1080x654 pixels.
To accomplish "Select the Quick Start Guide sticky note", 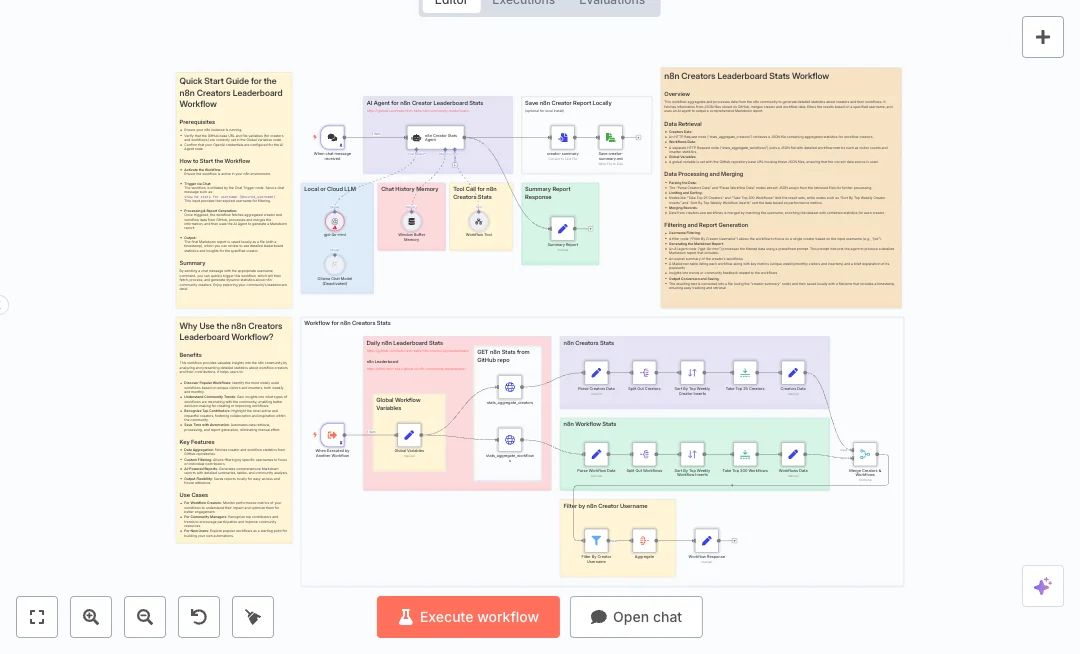I will [x=234, y=90].
